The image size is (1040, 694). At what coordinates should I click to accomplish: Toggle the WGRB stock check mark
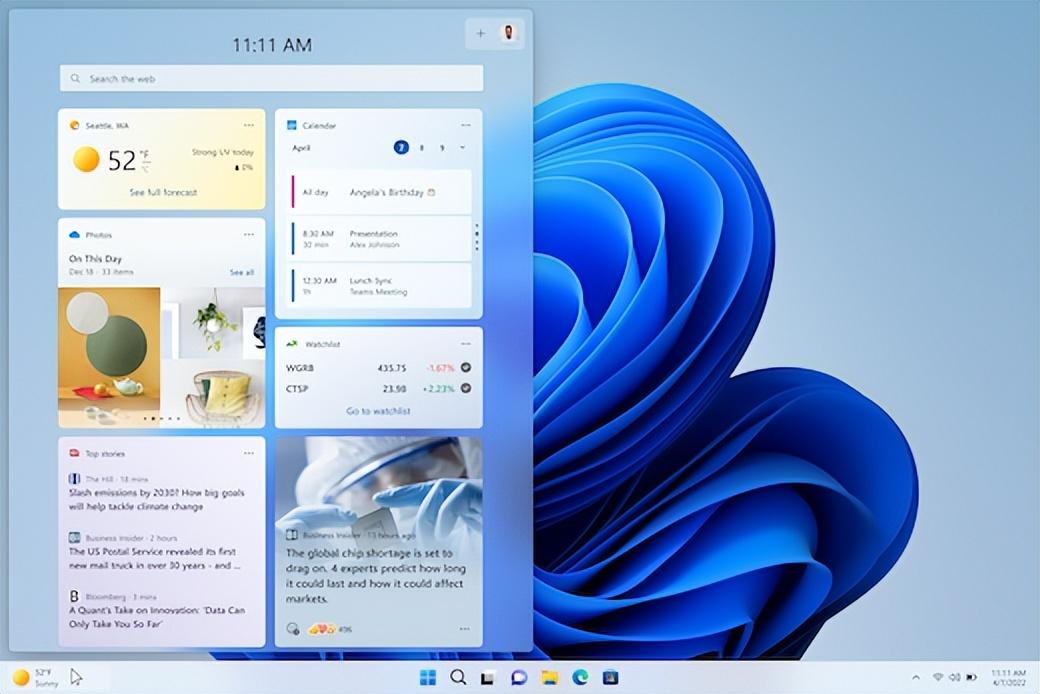[x=466, y=368]
